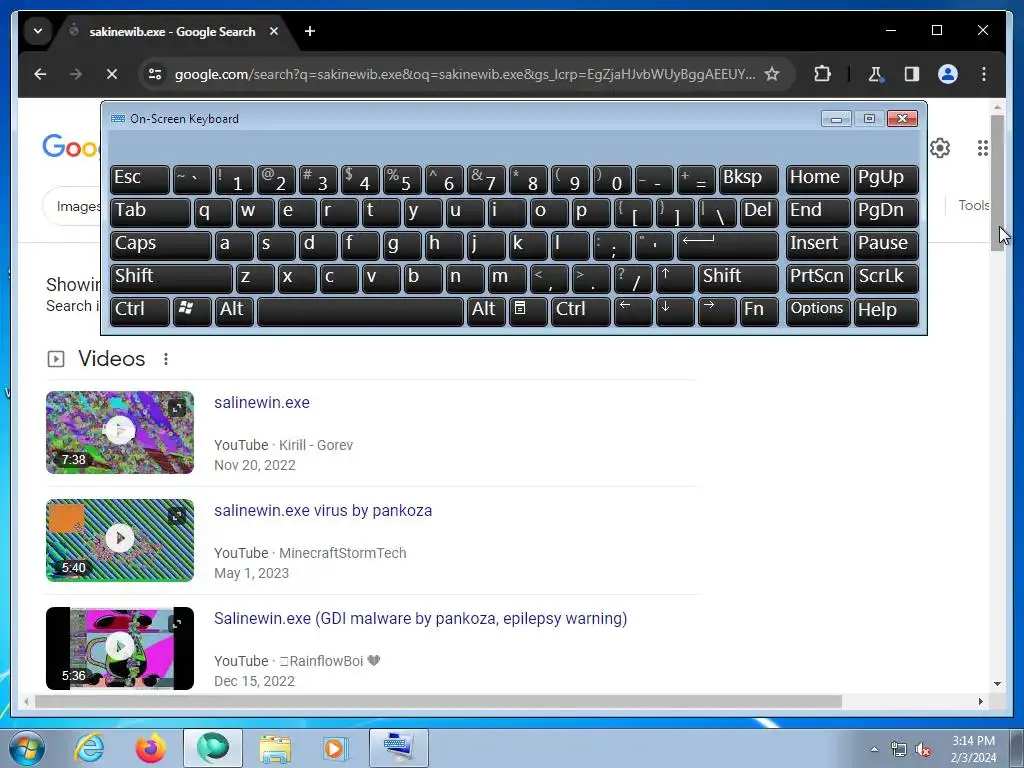The width and height of the screenshot is (1024, 768).
Task: Expand the tab search dropdown
Action: (x=38, y=31)
